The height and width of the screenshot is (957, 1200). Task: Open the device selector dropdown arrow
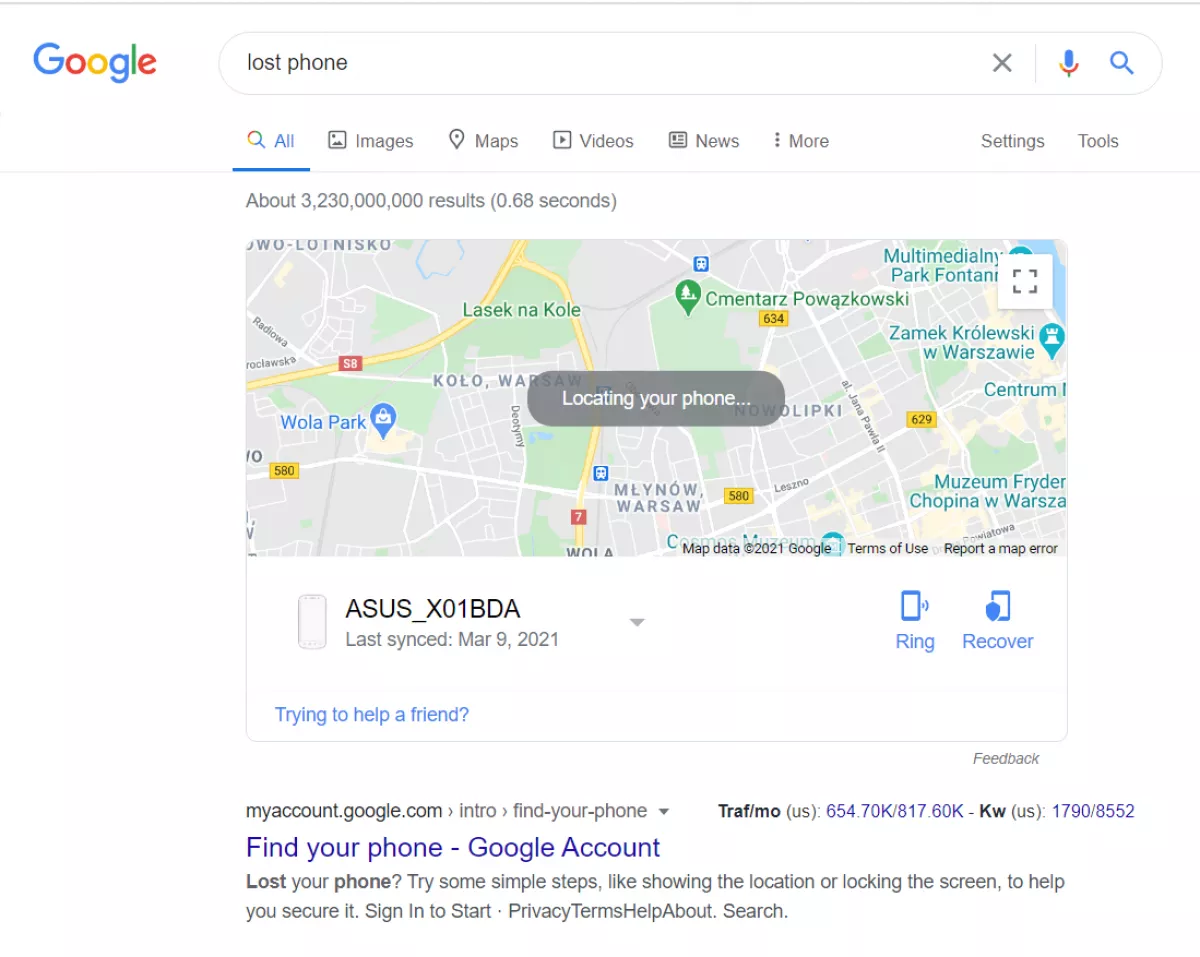tap(637, 623)
